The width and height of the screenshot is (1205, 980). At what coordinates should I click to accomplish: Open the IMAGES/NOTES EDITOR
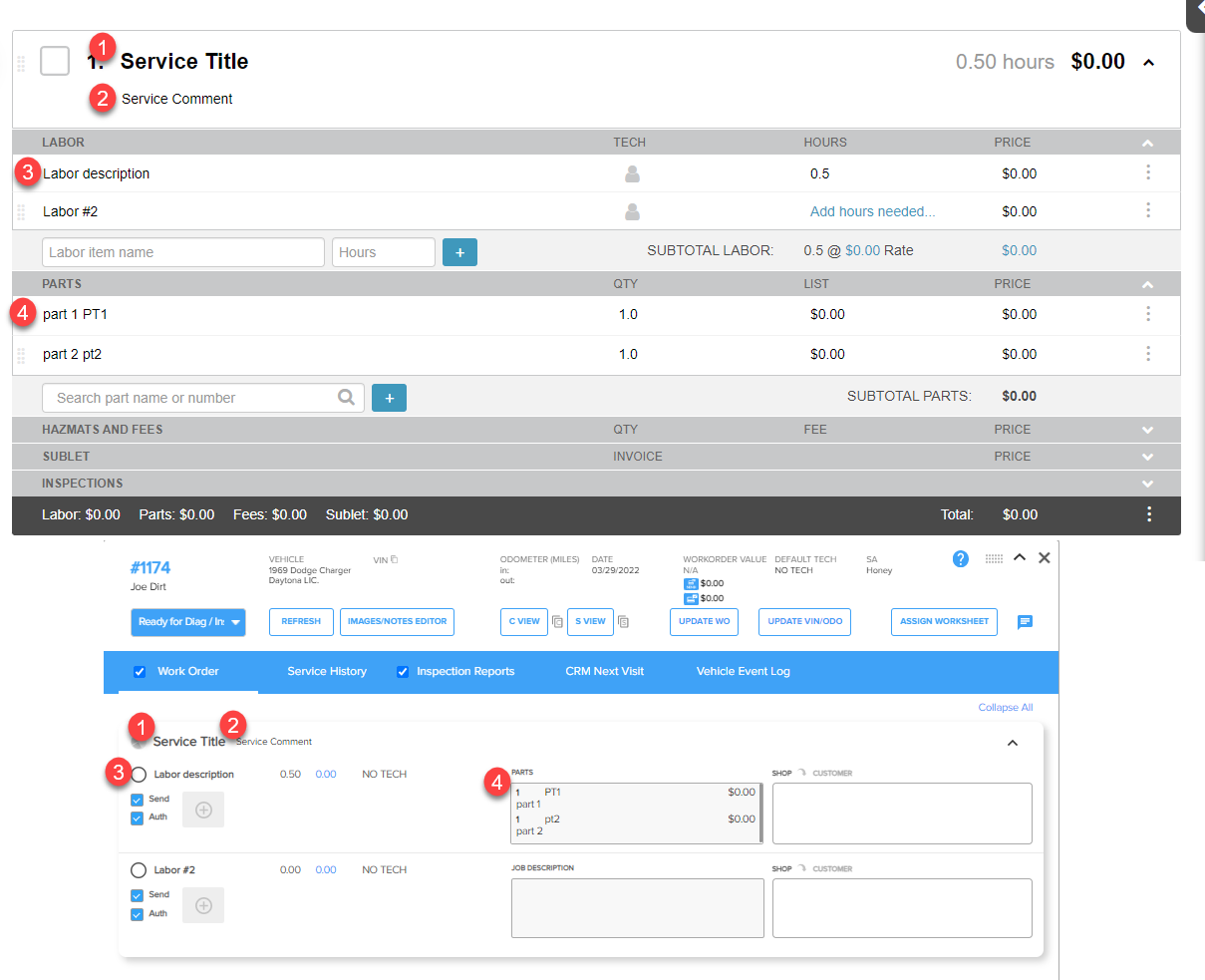coord(397,622)
